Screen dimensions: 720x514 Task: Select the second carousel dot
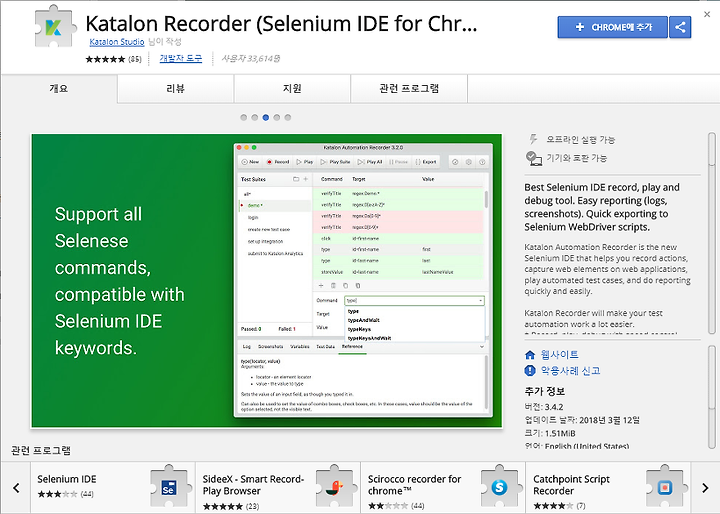point(255,118)
